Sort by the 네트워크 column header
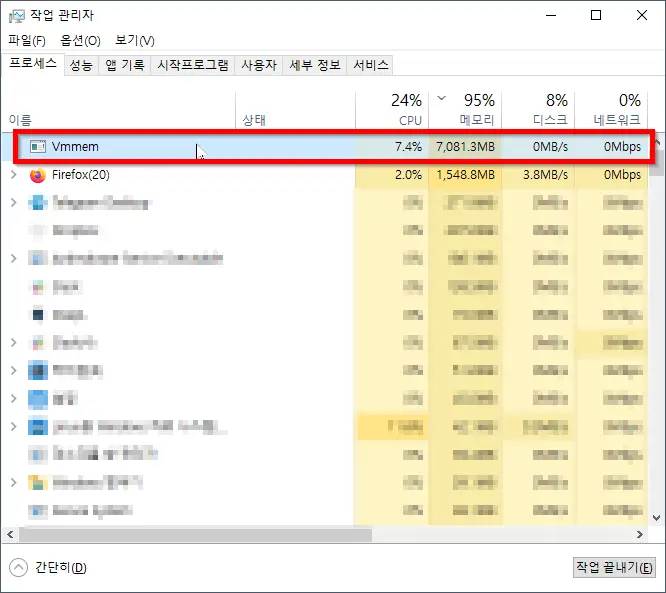This screenshot has height=593, width=666. 611,110
